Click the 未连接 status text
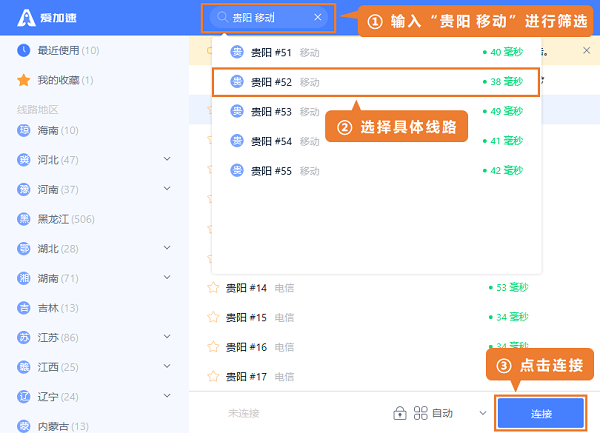The height and width of the screenshot is (433, 600). (x=244, y=413)
